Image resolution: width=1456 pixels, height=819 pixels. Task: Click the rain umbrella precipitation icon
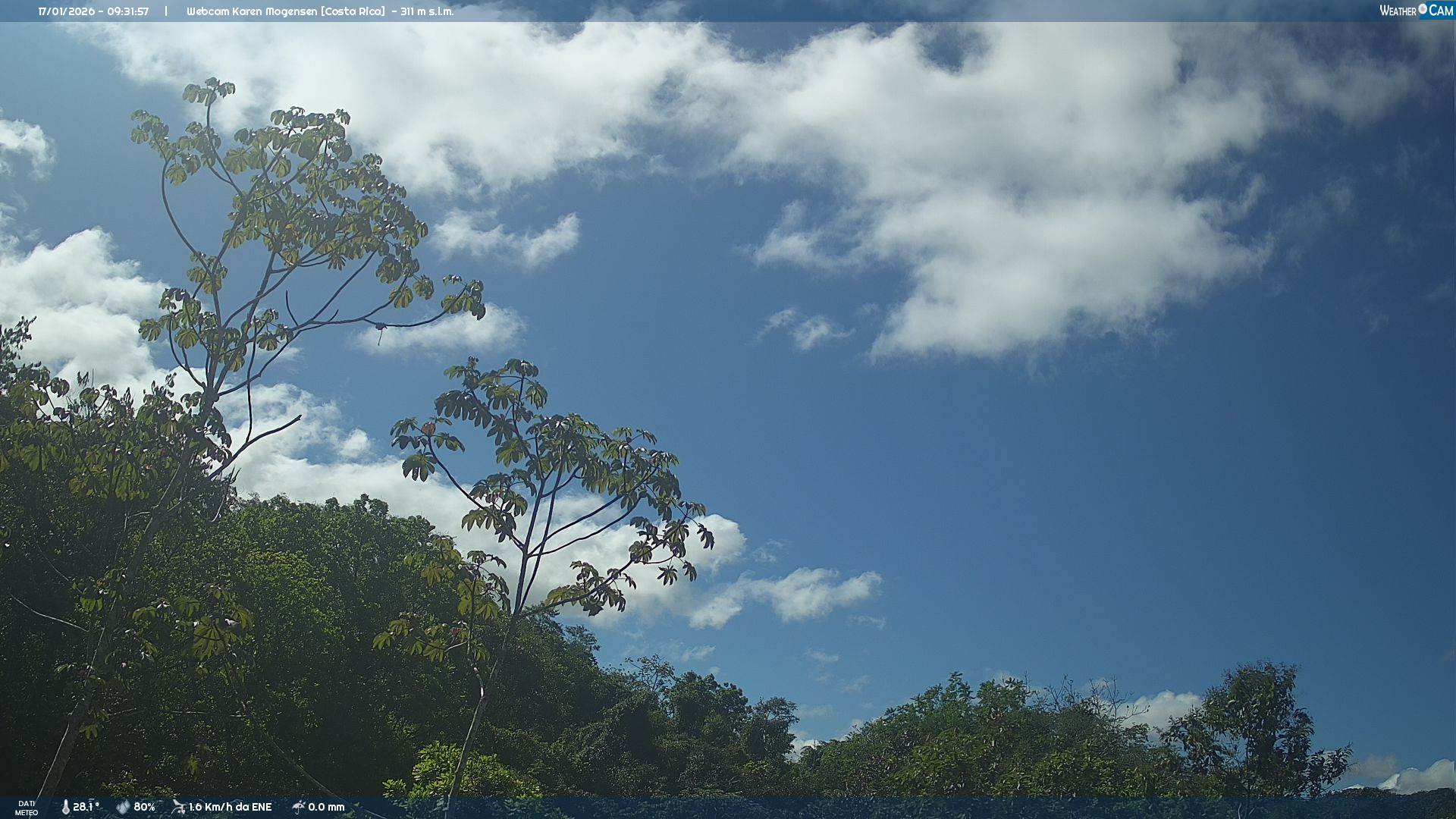[298, 807]
